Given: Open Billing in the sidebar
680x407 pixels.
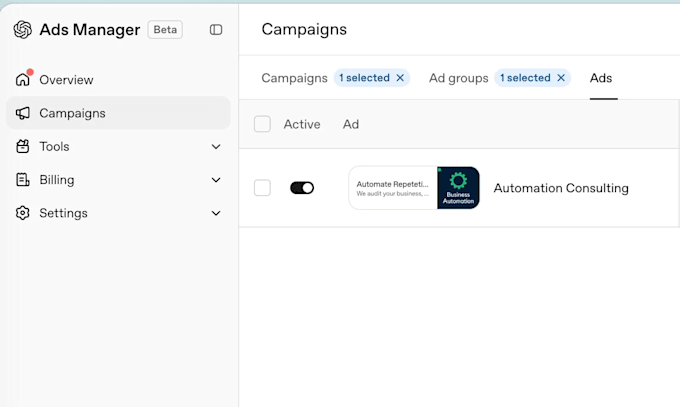Looking at the screenshot, I should click(118, 180).
